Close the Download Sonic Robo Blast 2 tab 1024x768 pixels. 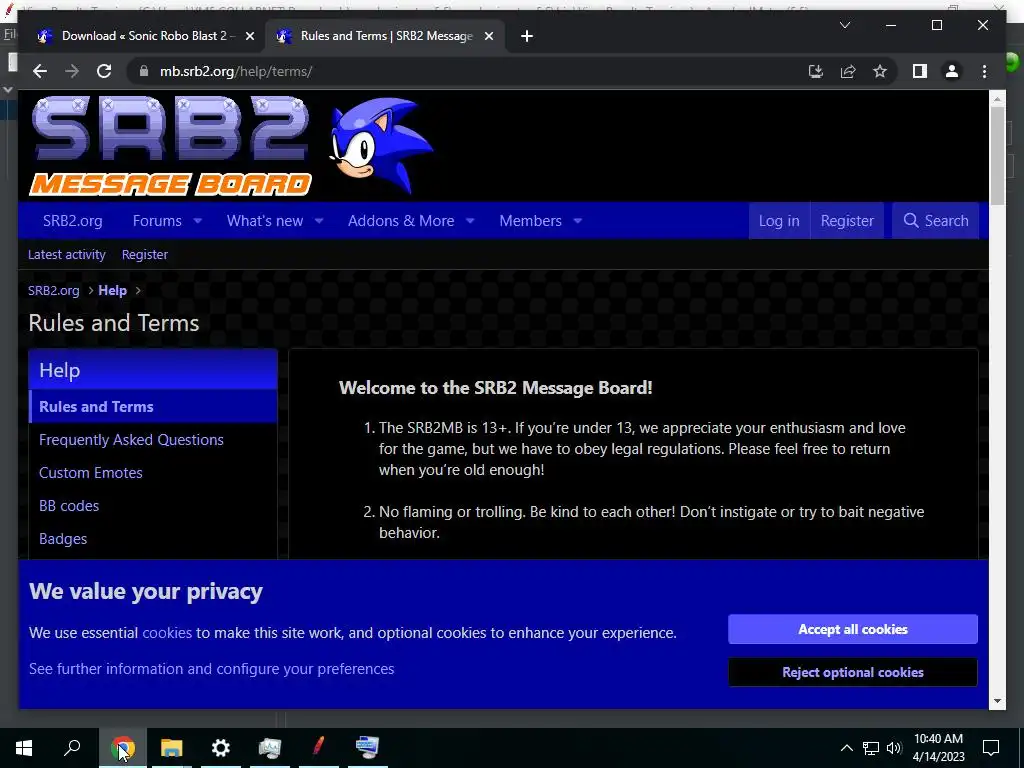(249, 36)
